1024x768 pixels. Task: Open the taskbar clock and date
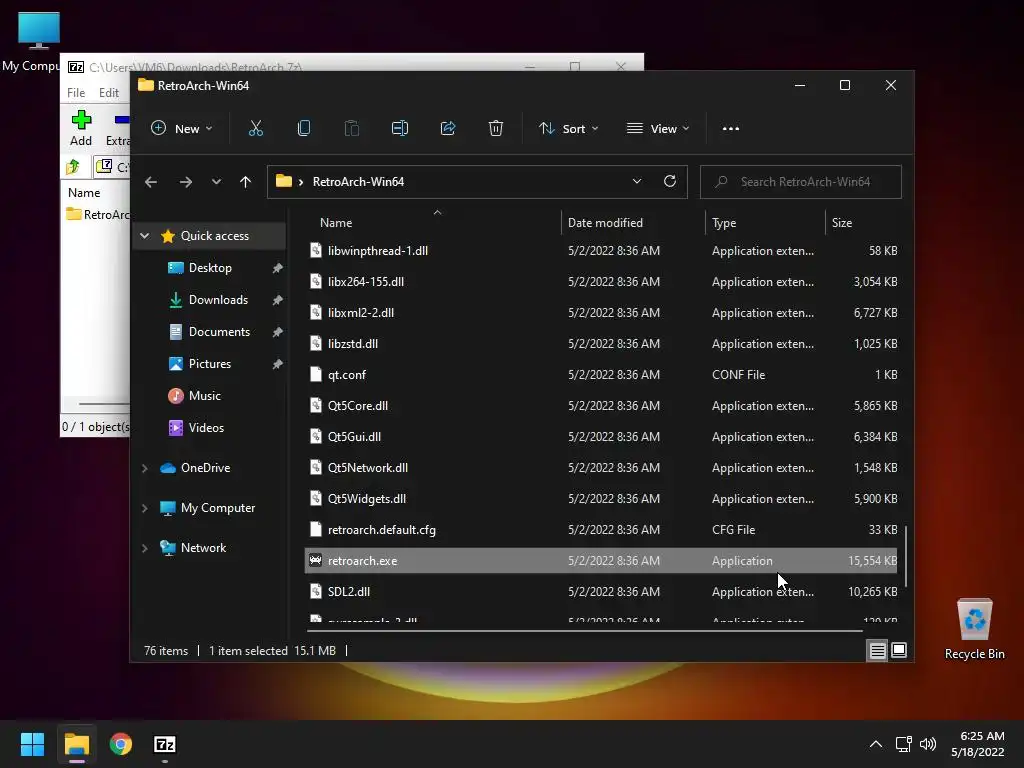coord(978,744)
